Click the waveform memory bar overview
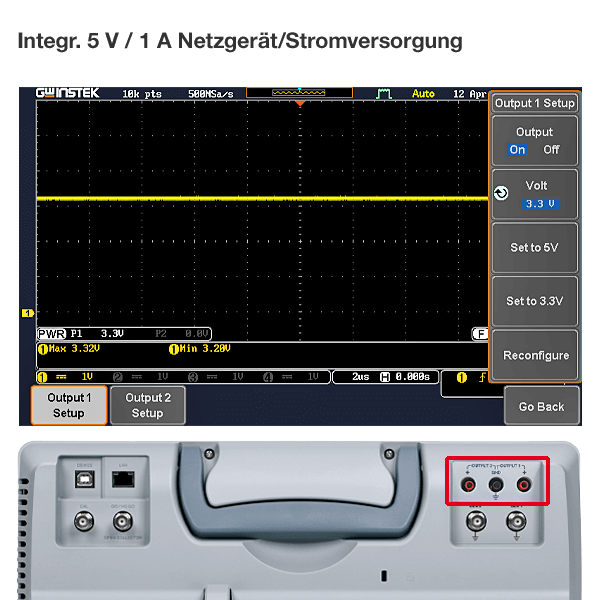Image resolution: width=600 pixels, height=600 pixels. (x=299, y=93)
